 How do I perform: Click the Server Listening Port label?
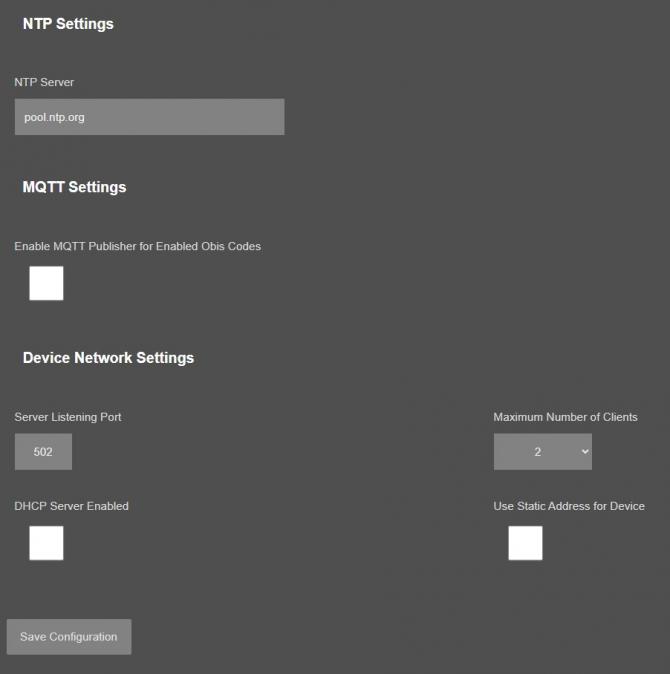68,417
